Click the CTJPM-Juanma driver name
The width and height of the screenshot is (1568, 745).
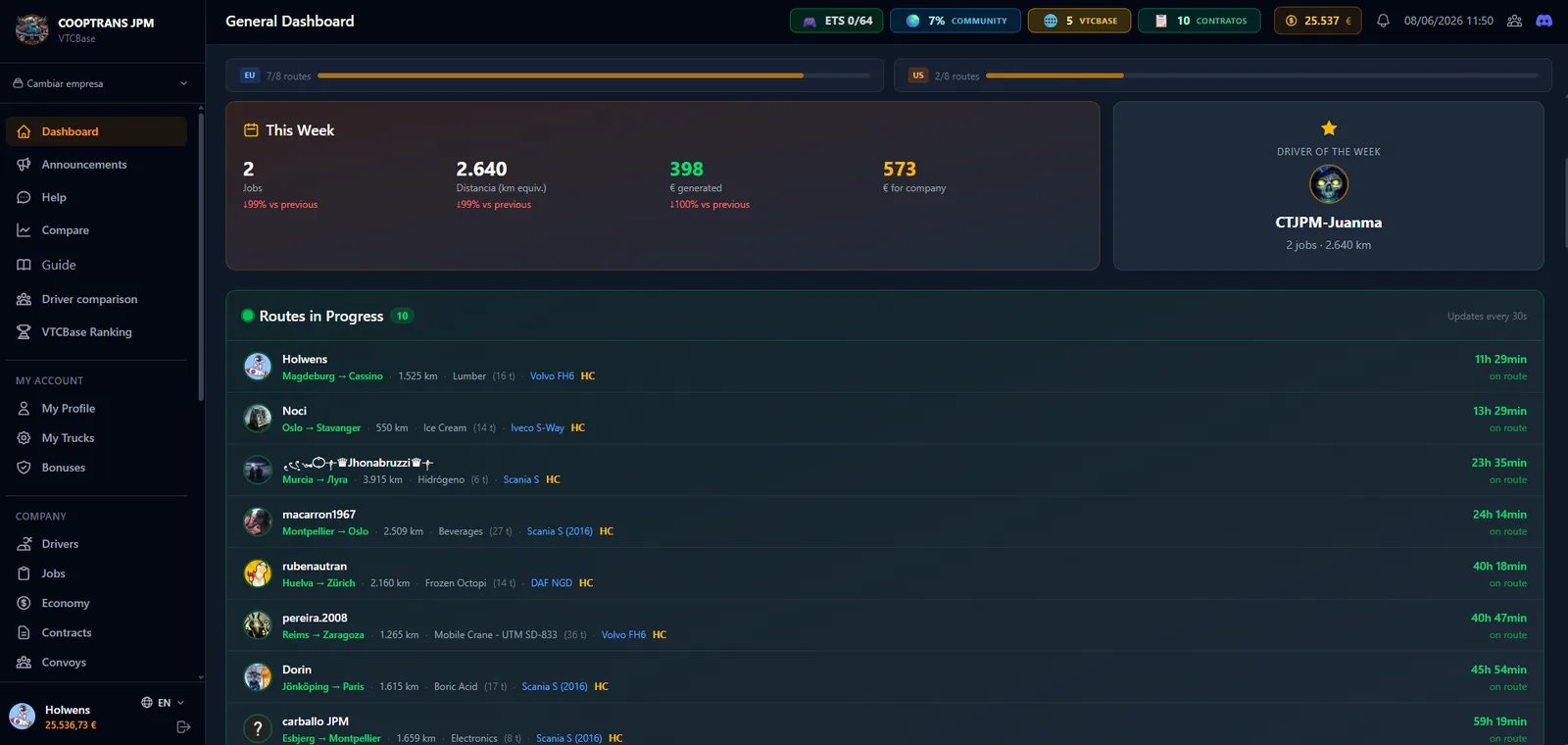coord(1329,223)
